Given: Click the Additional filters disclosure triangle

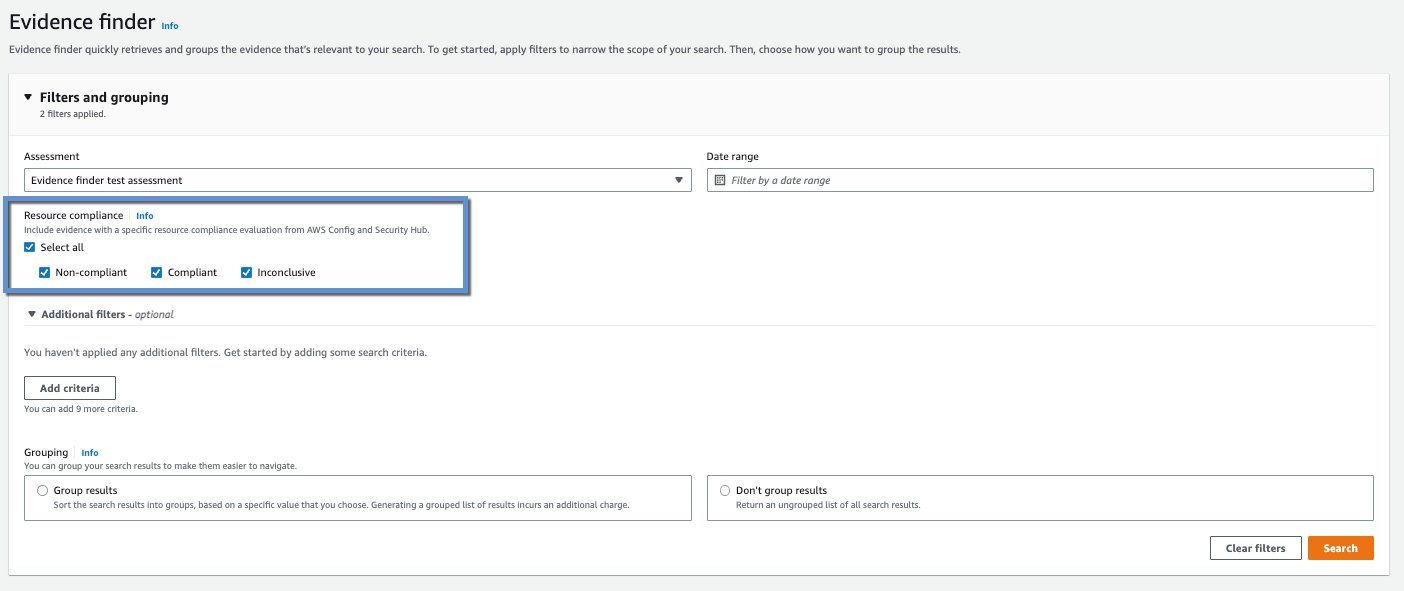Looking at the screenshot, I should [31, 313].
